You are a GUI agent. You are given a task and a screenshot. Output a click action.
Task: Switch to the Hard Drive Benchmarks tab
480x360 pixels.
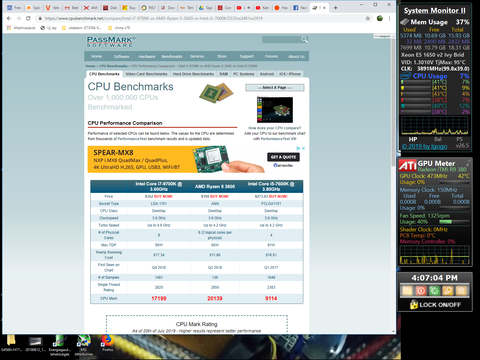click(193, 74)
